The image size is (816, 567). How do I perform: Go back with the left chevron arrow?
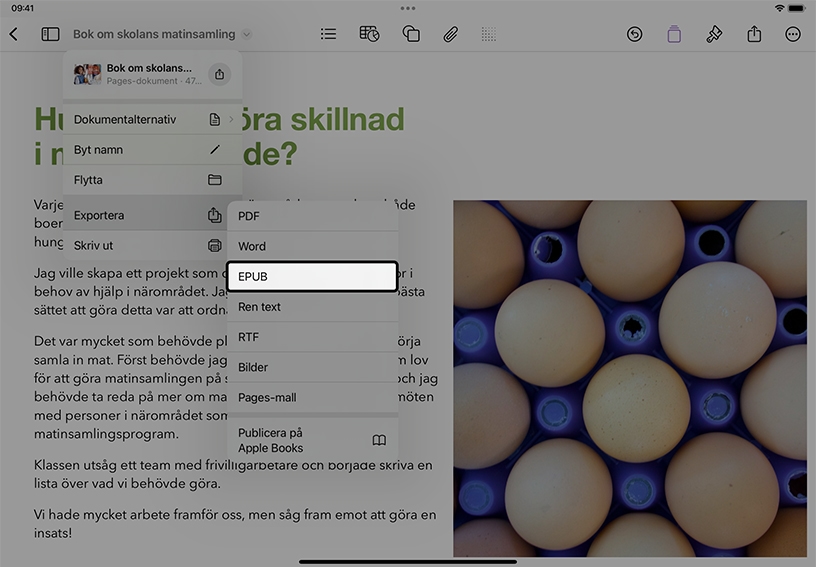(x=14, y=34)
